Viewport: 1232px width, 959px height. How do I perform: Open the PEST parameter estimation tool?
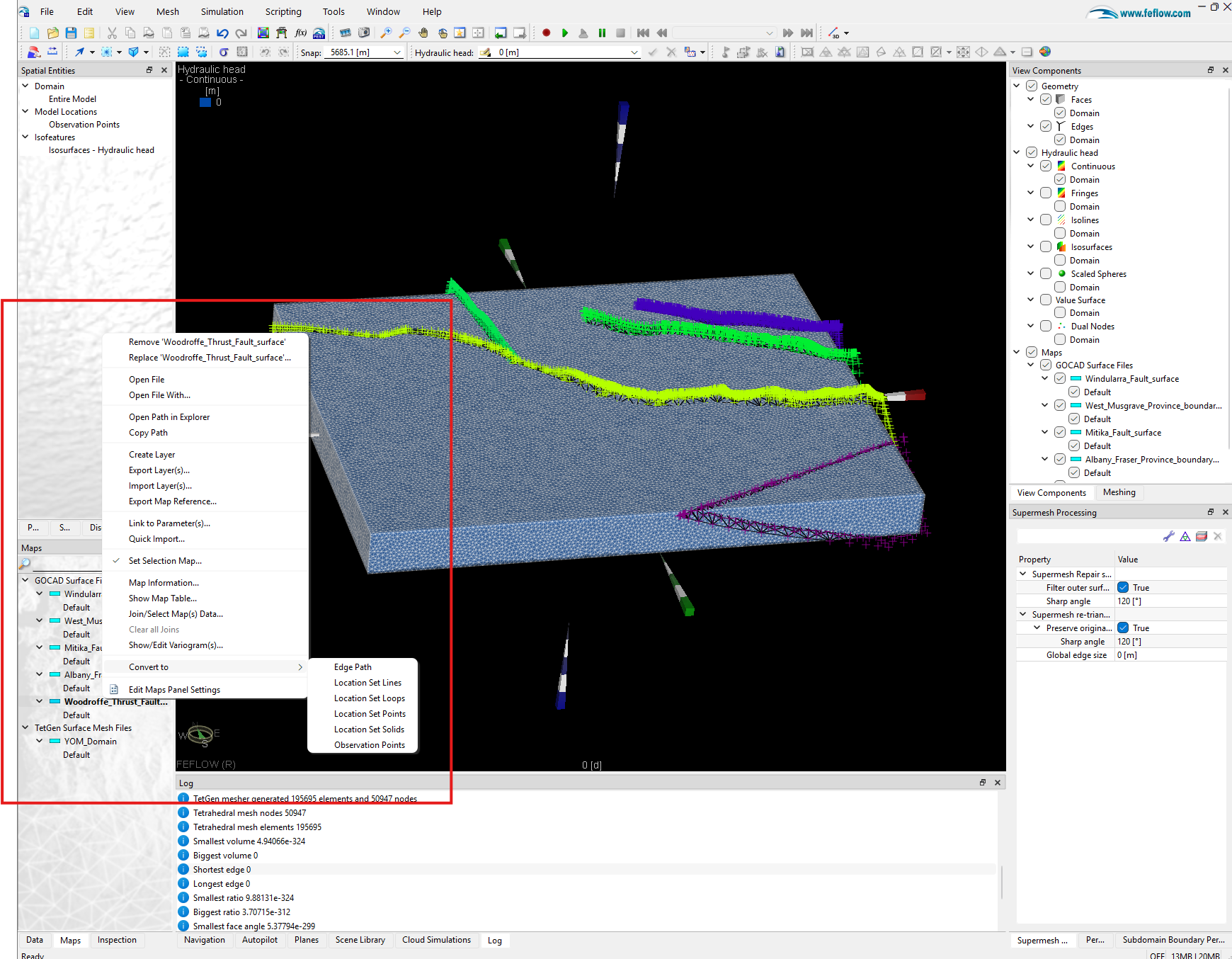(x=319, y=33)
